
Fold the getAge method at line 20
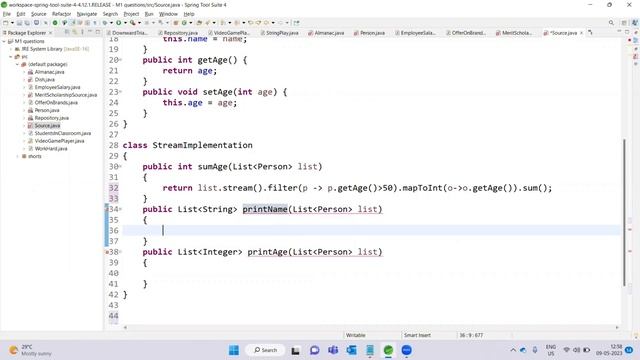tap(120, 60)
